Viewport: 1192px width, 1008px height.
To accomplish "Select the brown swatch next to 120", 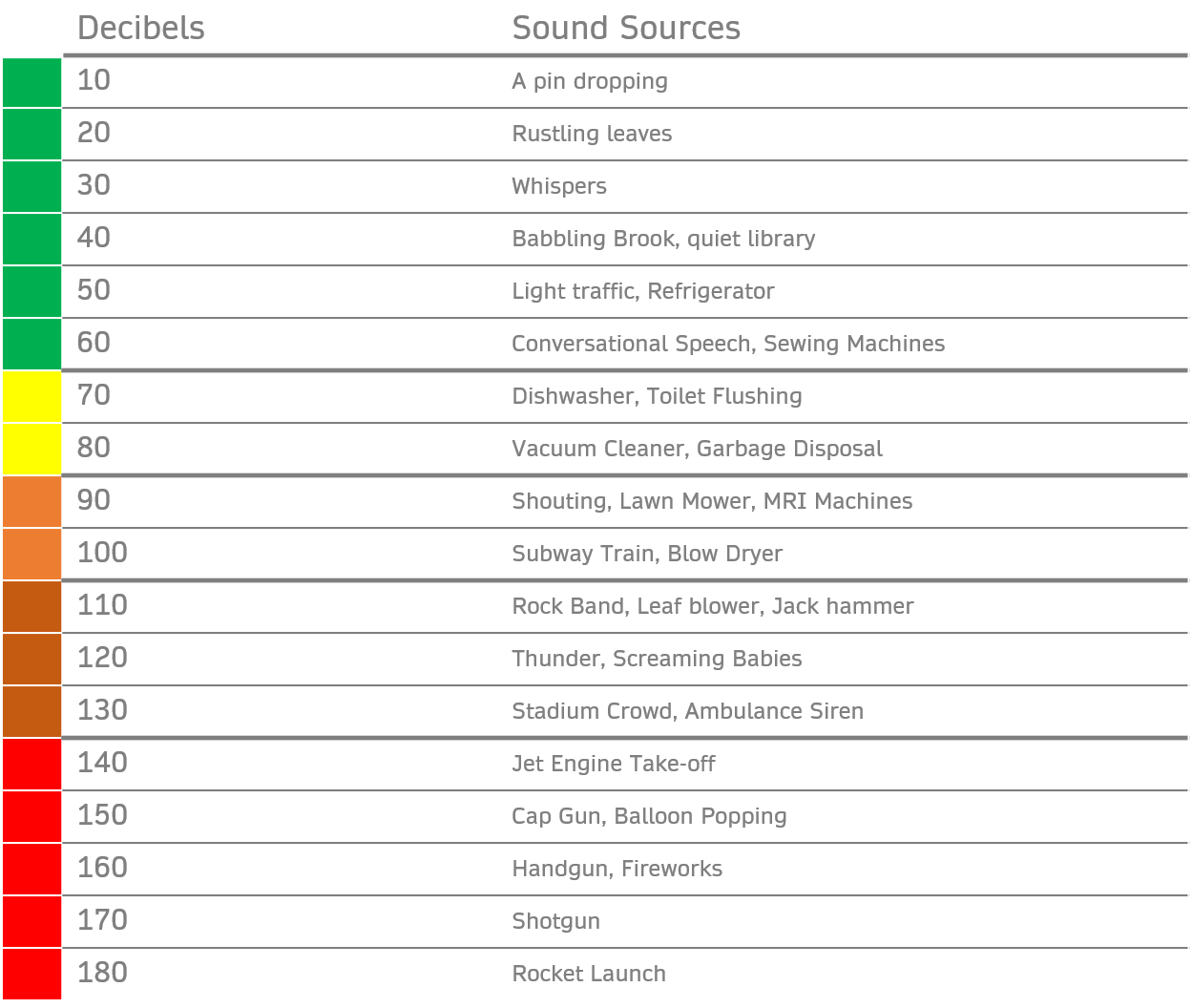I will pyautogui.click(x=31, y=660).
